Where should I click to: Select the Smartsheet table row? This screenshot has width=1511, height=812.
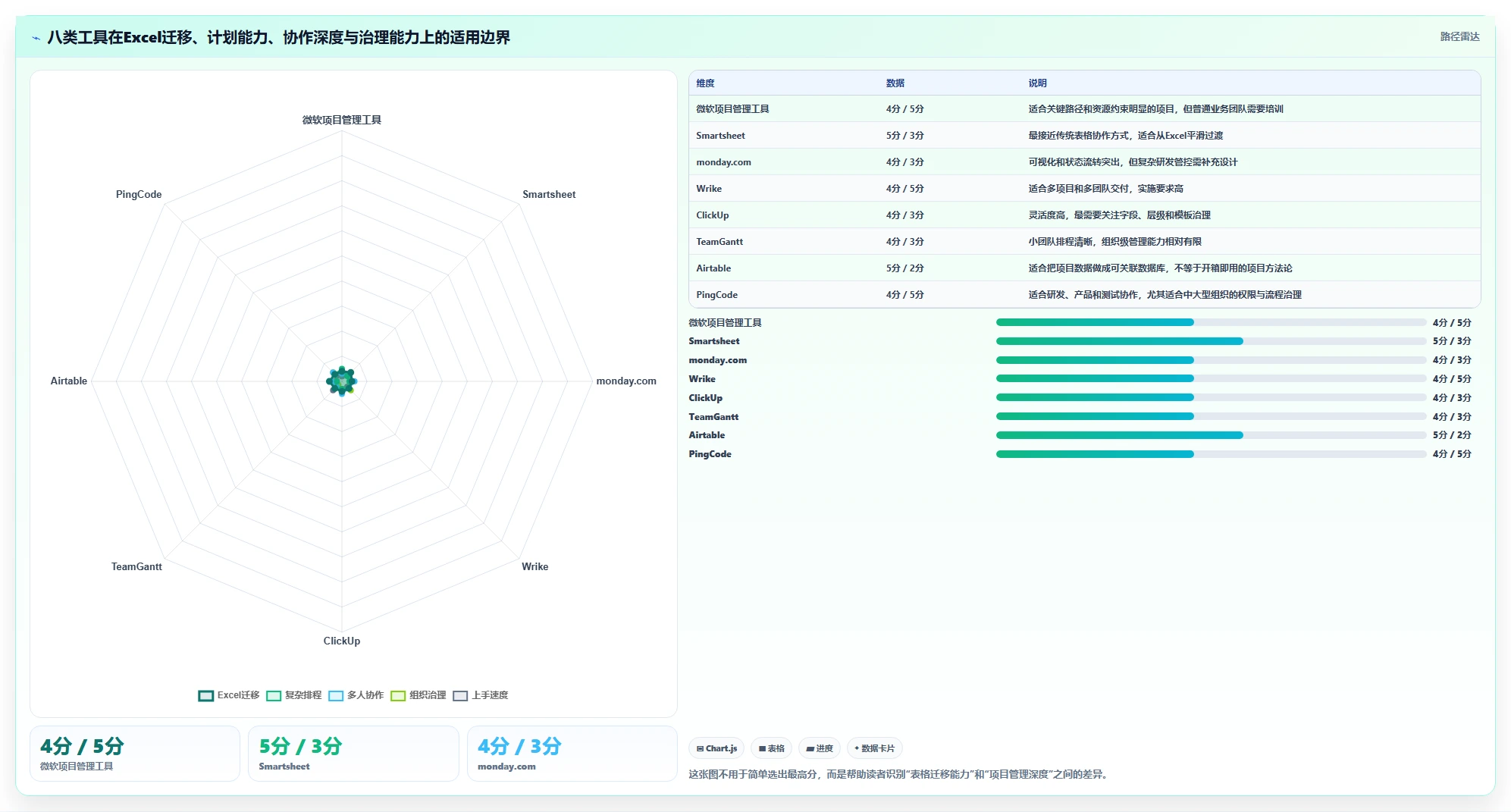pyautogui.click(x=1084, y=136)
